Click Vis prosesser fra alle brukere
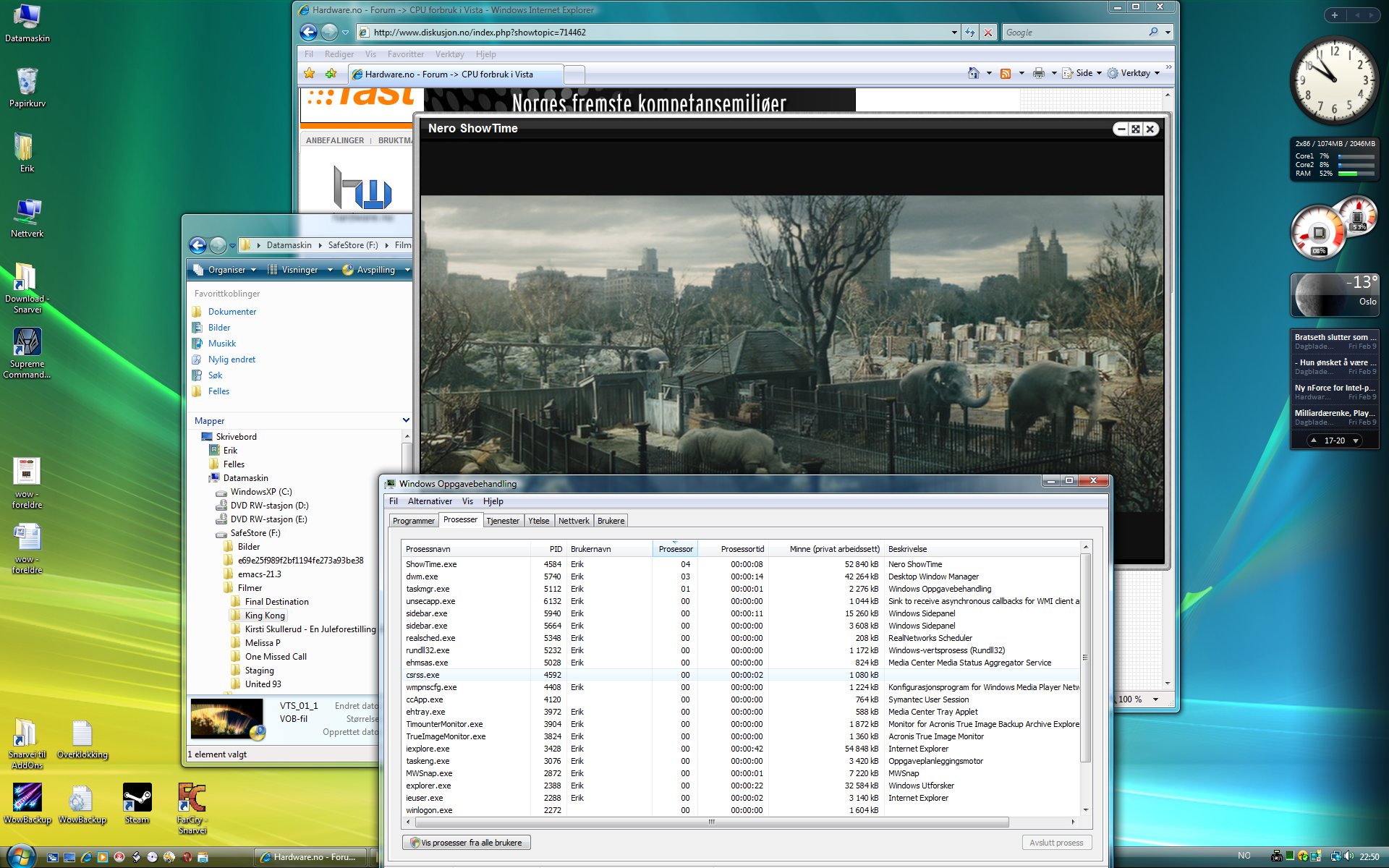 coord(467,843)
